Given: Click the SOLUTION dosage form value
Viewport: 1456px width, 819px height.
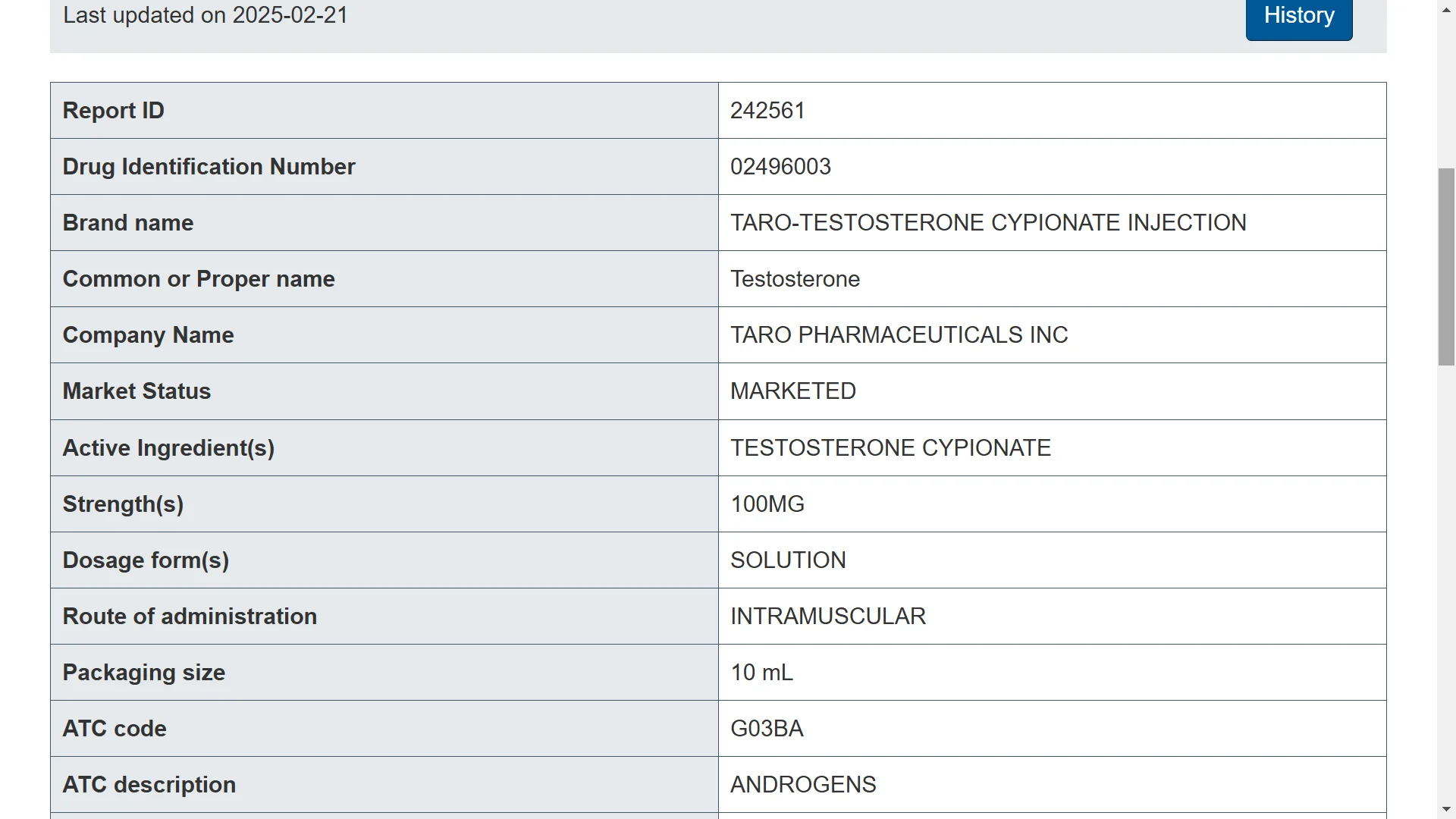Looking at the screenshot, I should (788, 560).
